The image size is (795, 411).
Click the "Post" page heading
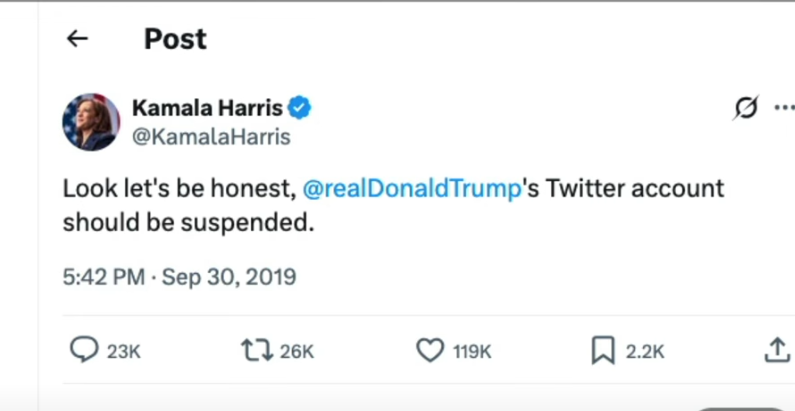click(x=175, y=39)
